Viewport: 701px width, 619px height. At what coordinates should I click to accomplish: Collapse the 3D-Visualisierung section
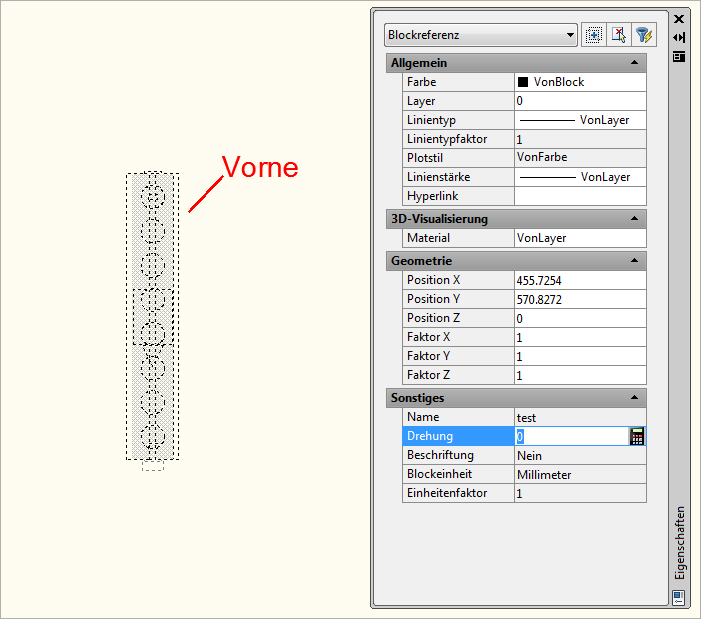634,219
